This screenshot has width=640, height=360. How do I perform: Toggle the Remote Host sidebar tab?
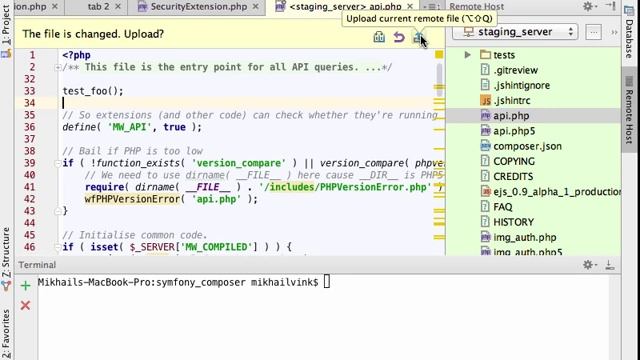[629, 110]
